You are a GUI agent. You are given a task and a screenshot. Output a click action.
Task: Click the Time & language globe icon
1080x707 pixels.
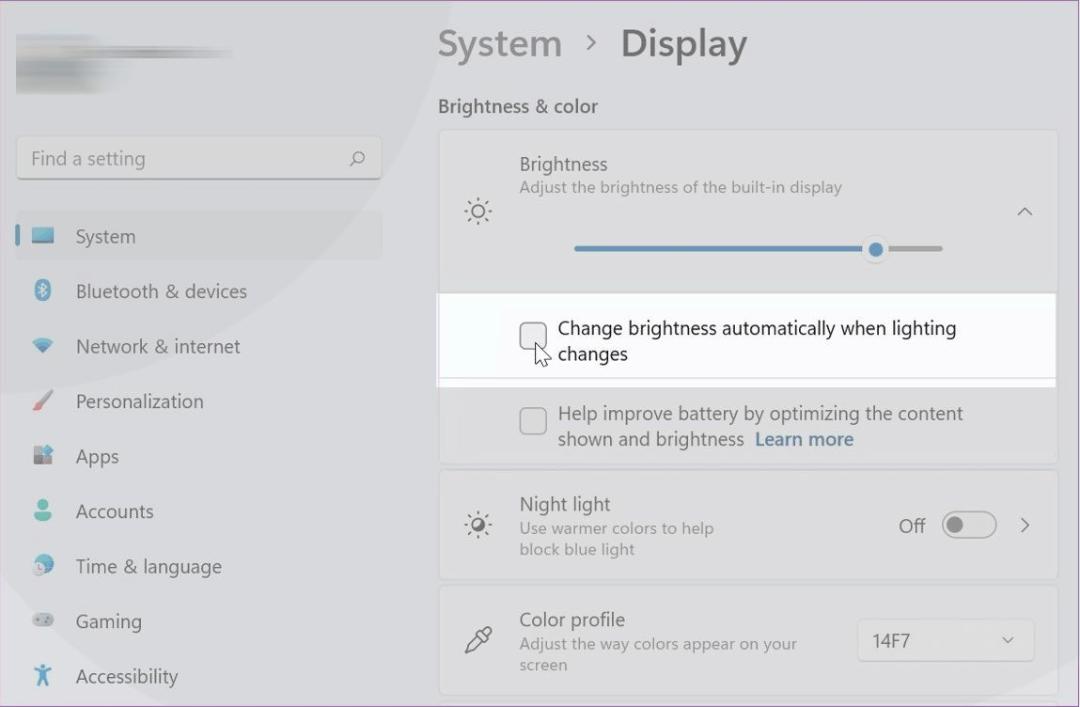click(43, 565)
